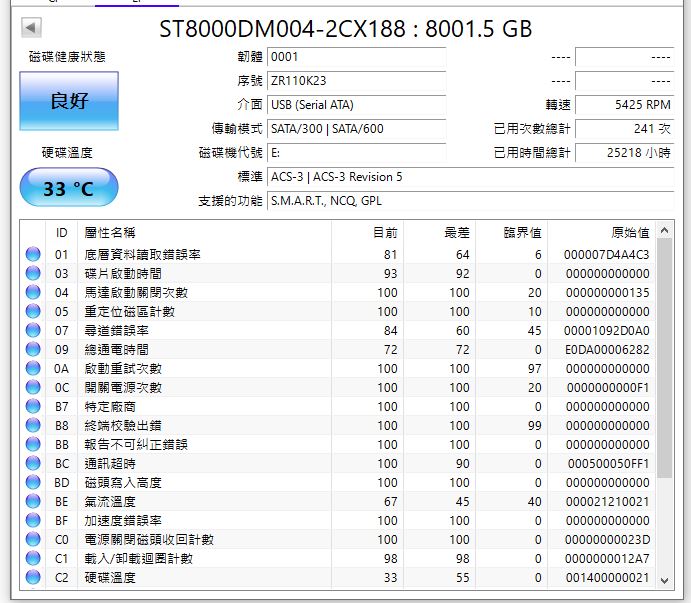Screen dimensions: 691x603
Task: Select the 電源關閉磁頭收回計數 attribute row
Action: coord(338,539)
